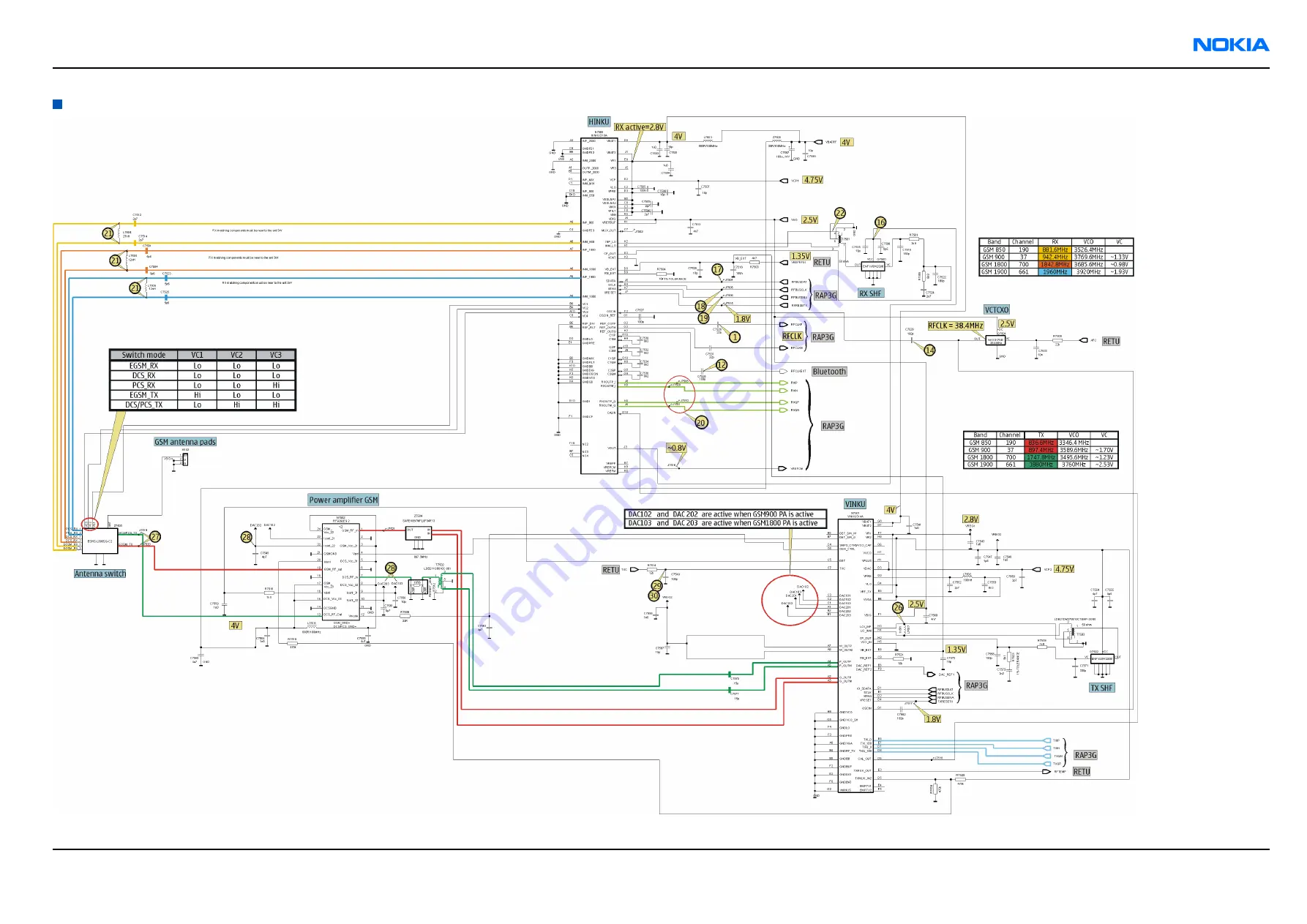Click the green 1747.8MHz TX cell
Image resolution: width=1307 pixels, height=924 pixels.
1041,457
